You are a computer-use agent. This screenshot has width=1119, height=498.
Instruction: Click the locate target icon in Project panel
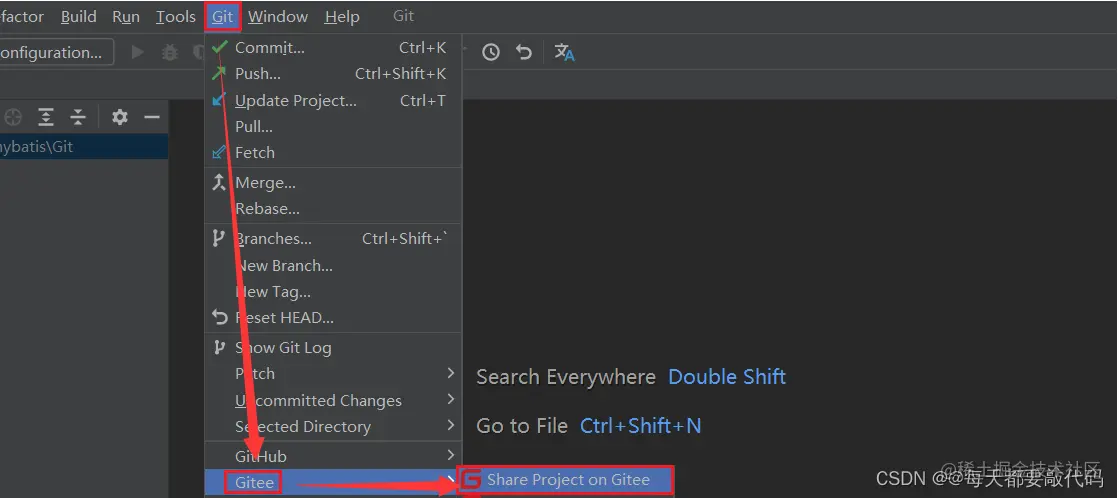pyautogui.click(x=13, y=117)
